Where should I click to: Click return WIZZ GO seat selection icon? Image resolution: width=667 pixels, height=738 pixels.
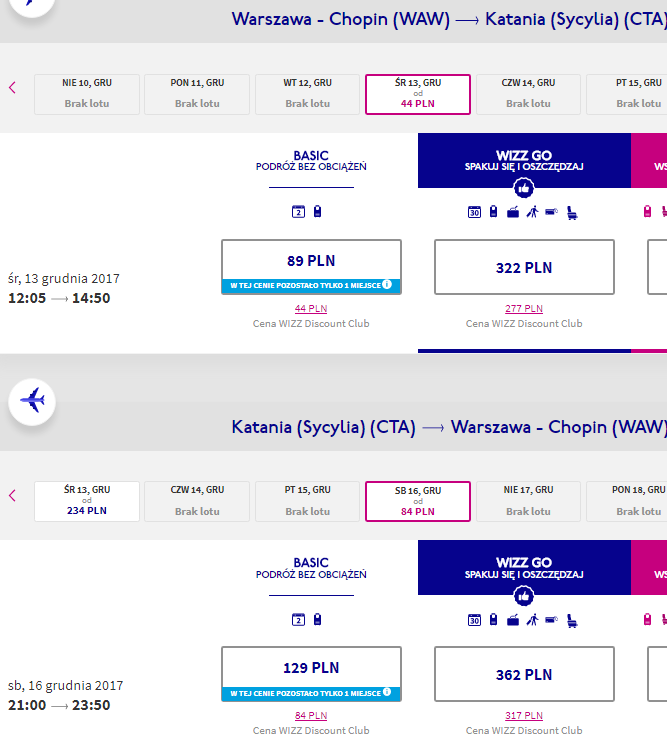coord(572,621)
